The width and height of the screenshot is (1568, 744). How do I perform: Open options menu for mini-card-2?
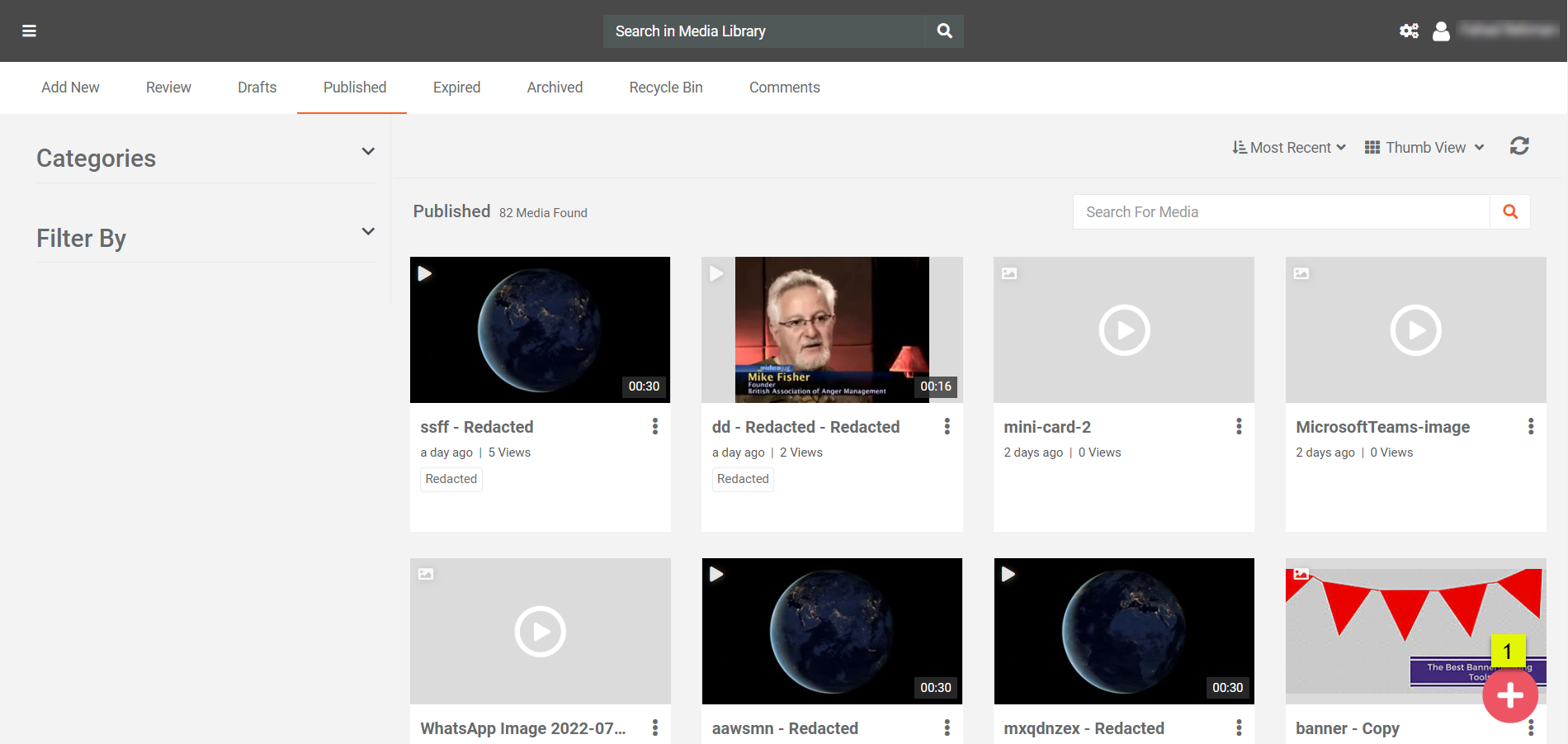(1238, 426)
